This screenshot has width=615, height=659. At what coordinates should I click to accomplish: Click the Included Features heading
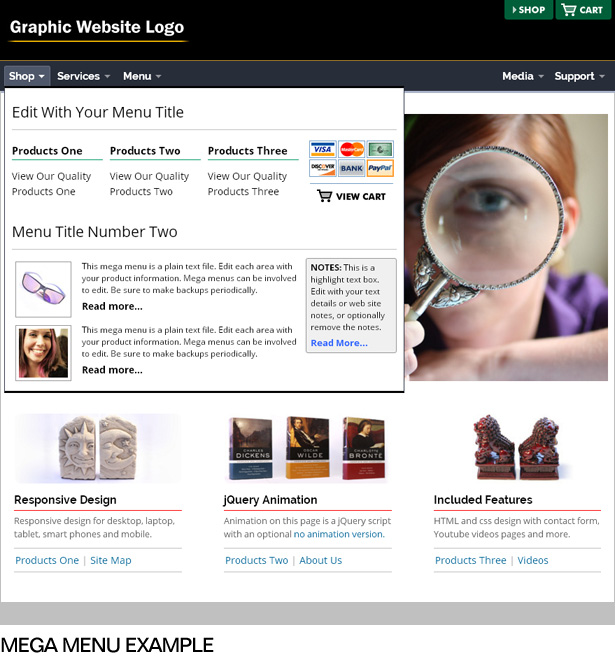click(483, 500)
